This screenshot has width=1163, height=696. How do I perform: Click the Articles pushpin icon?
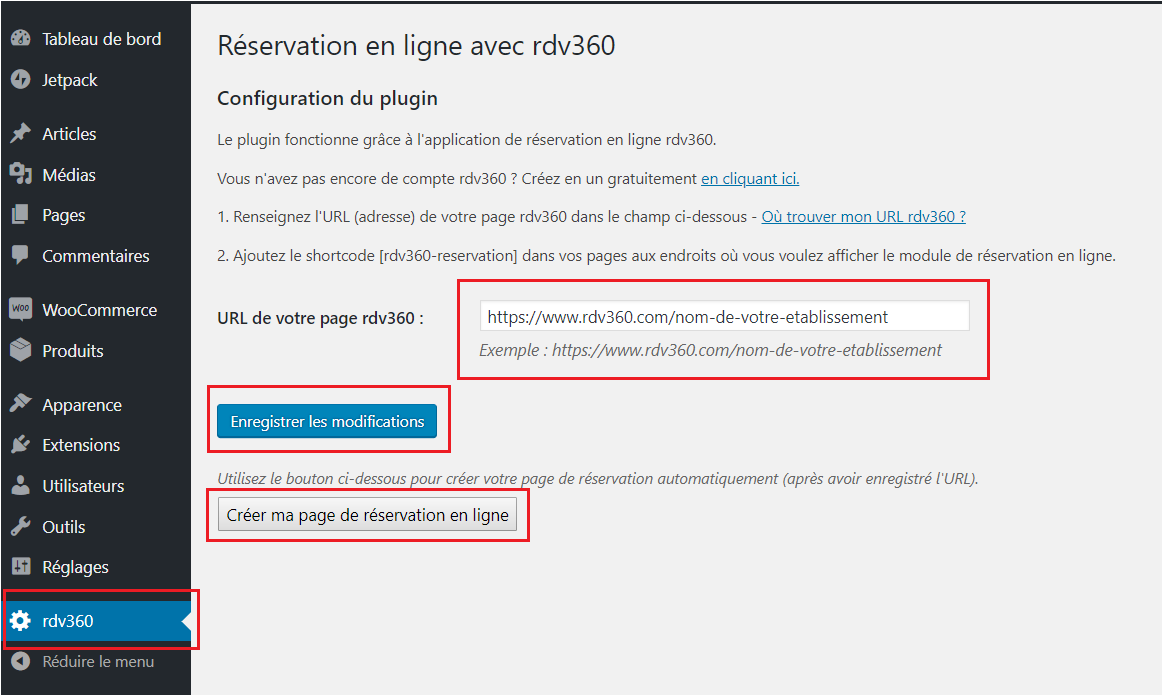(x=21, y=134)
